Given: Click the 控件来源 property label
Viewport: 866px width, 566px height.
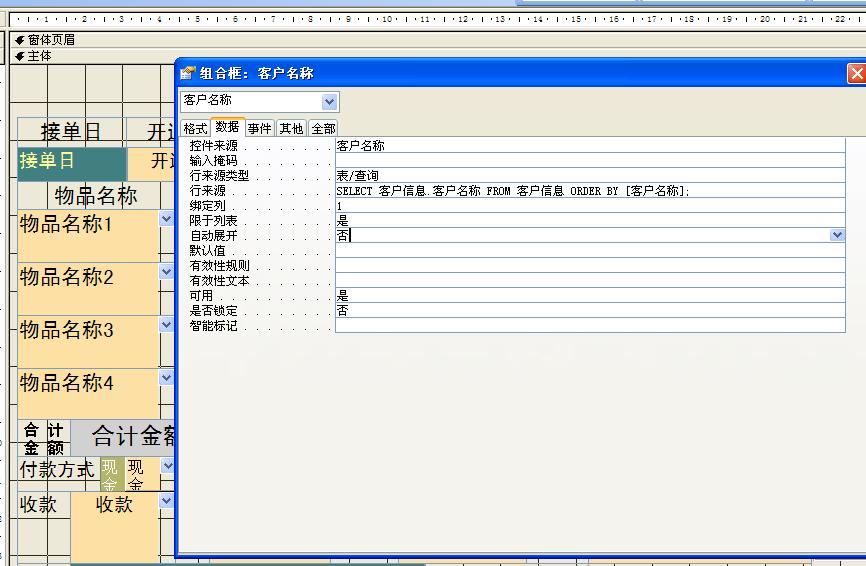Looking at the screenshot, I should pyautogui.click(x=214, y=146).
